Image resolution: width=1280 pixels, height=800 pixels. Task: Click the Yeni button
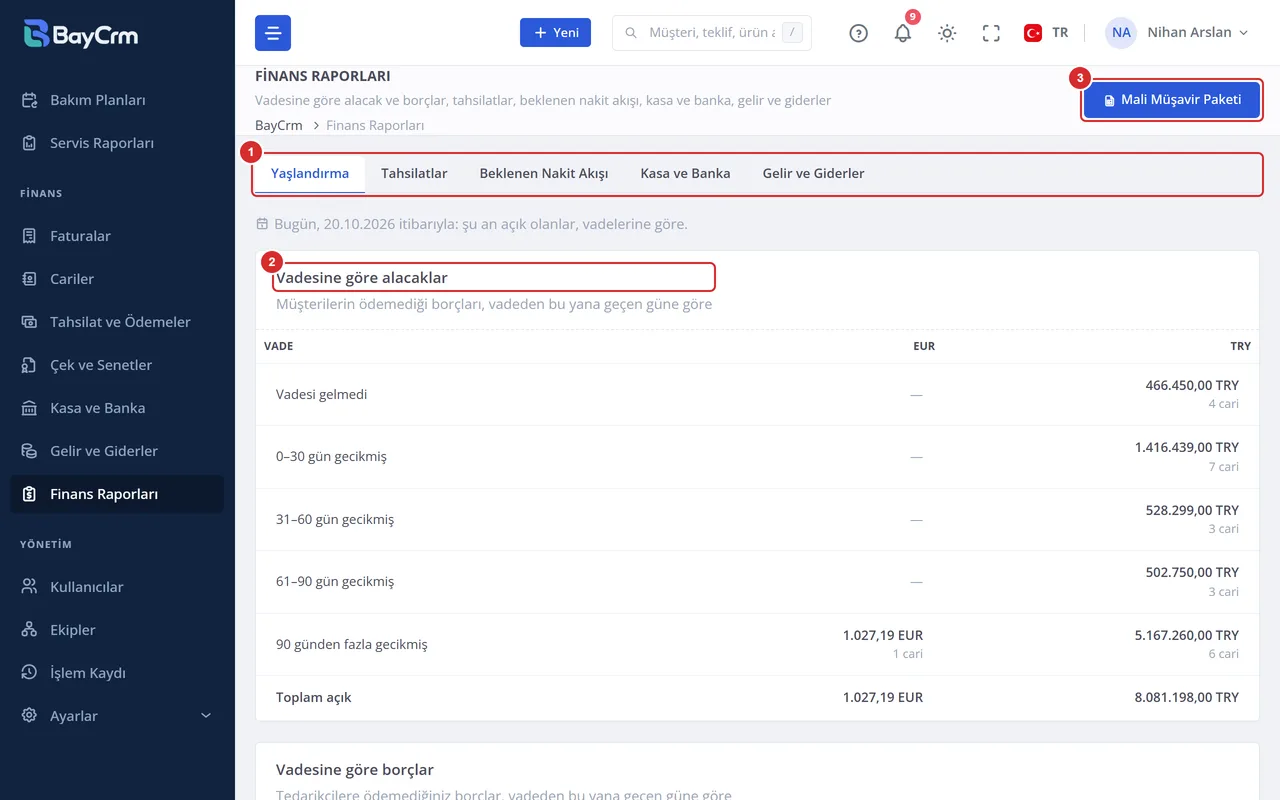tap(555, 33)
